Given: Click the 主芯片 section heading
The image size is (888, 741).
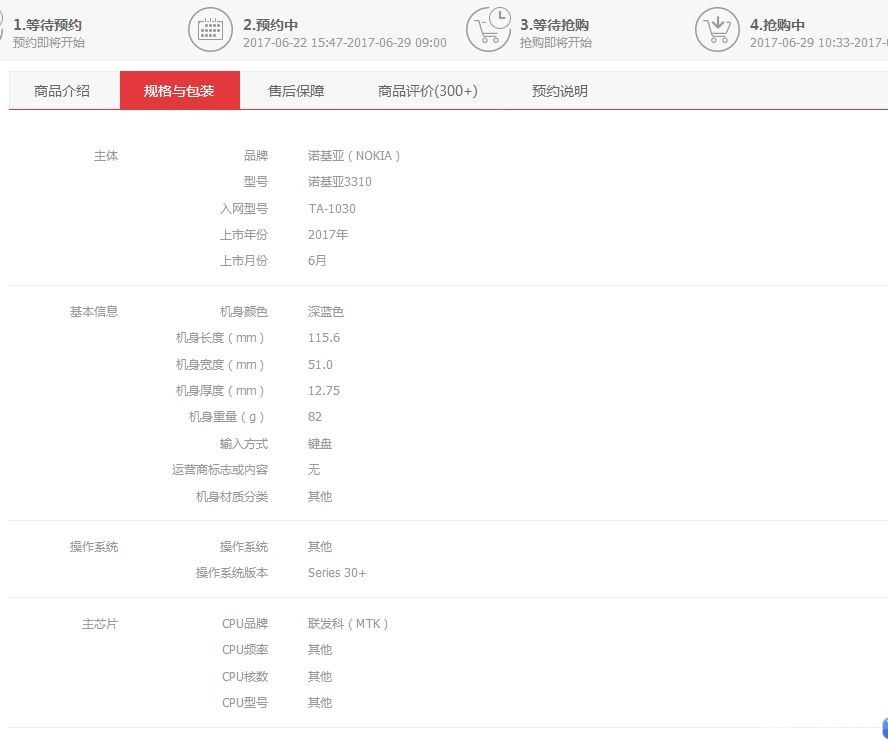Looking at the screenshot, I should point(100,624).
